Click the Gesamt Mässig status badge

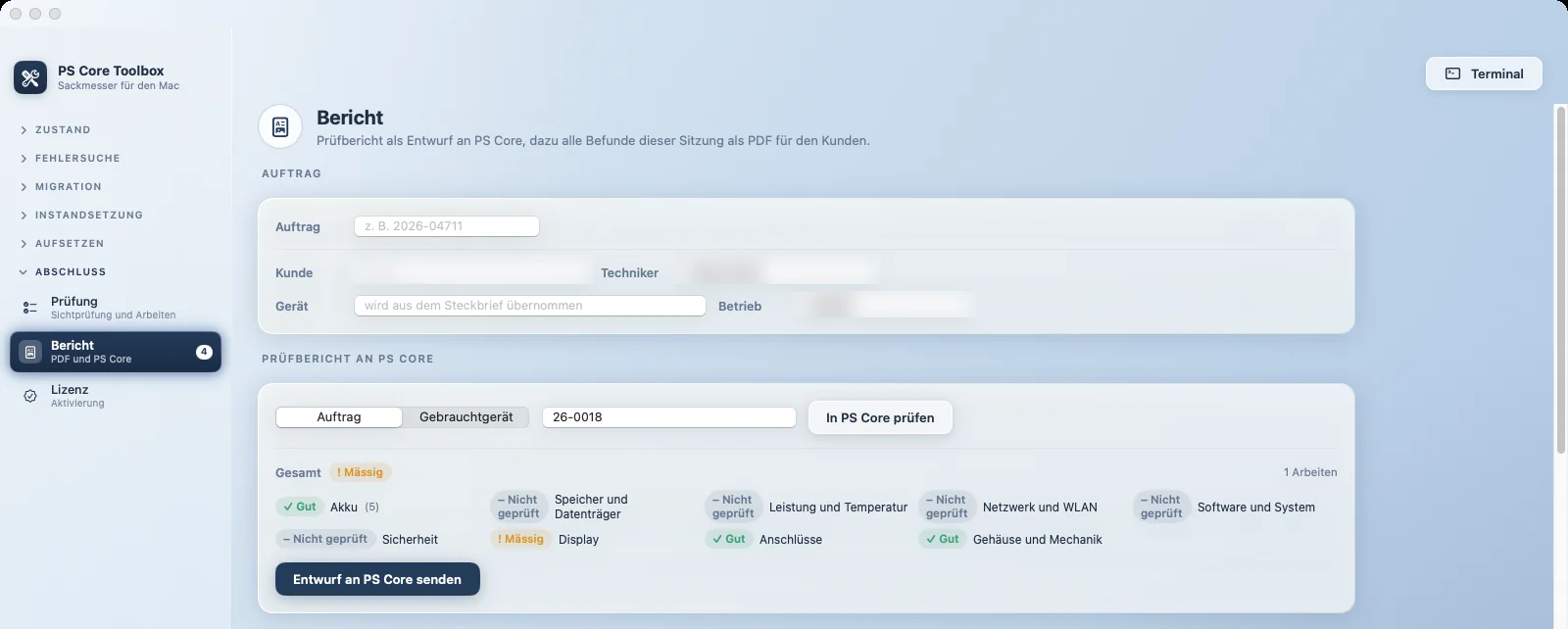pyautogui.click(x=361, y=472)
